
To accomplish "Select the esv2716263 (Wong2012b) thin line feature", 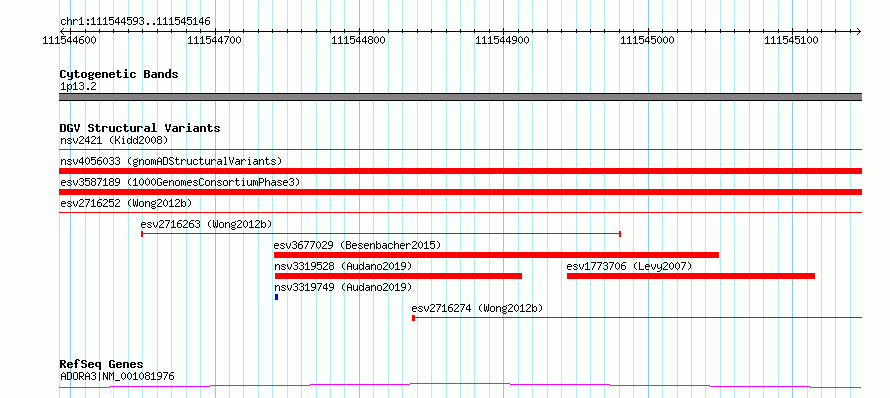I will 381,233.
